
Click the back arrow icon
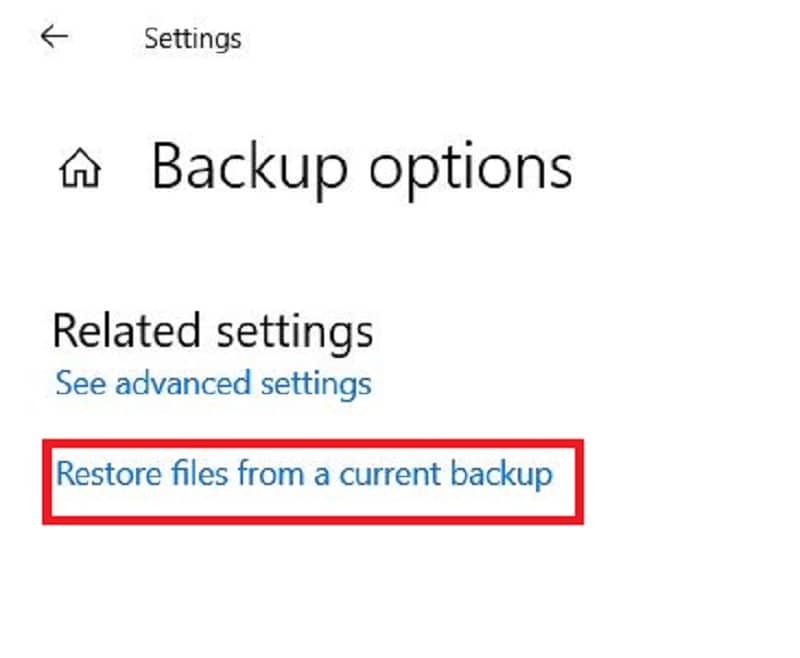[54, 37]
